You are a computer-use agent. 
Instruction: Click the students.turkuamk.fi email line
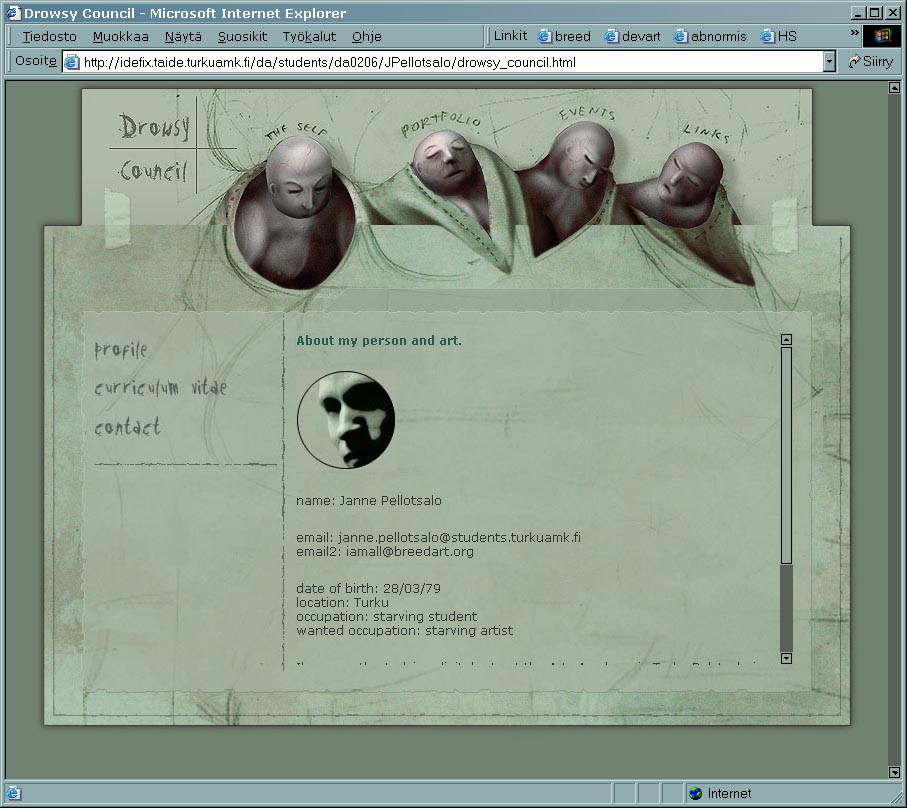click(x=438, y=537)
